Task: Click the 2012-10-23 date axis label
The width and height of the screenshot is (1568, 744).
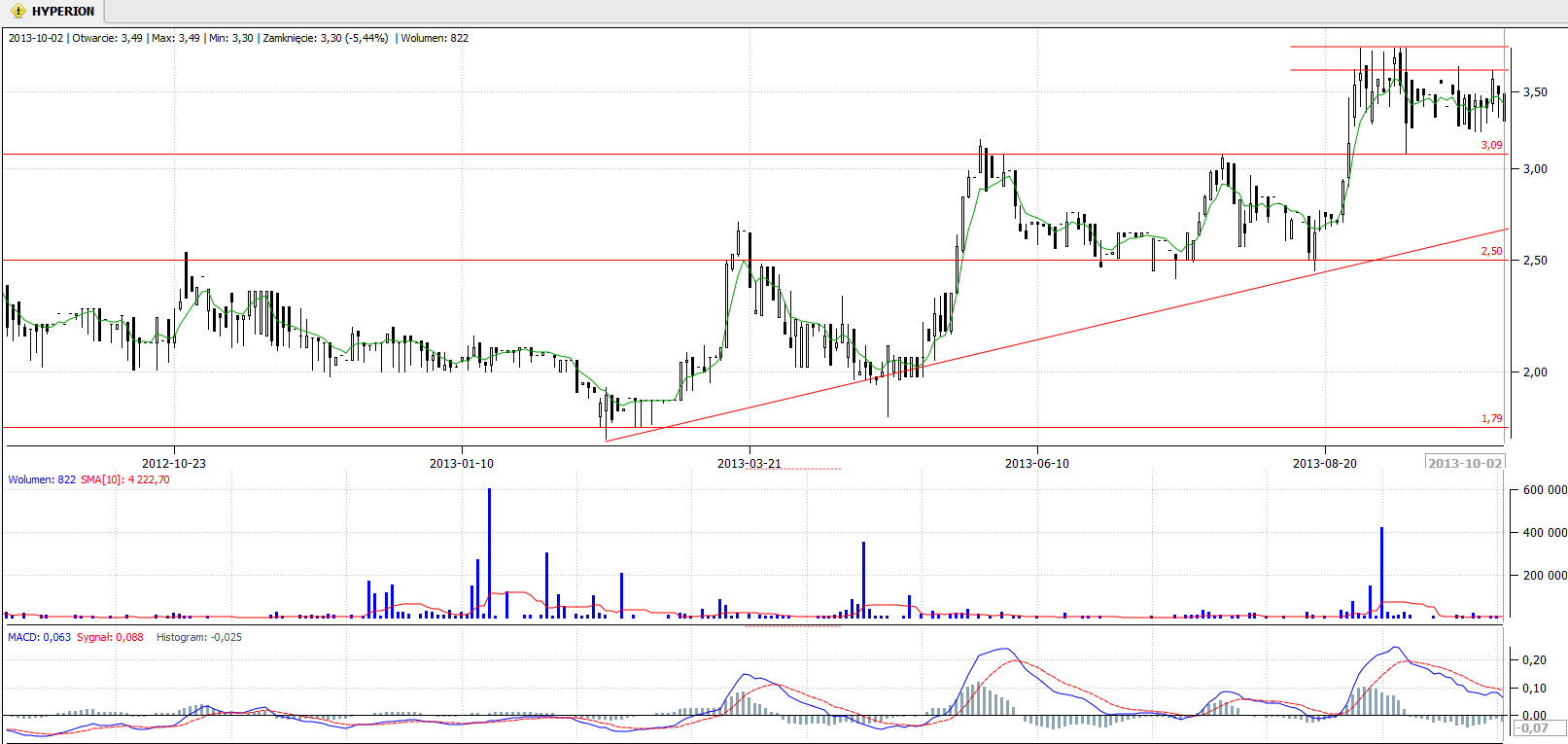Action: click(x=174, y=463)
